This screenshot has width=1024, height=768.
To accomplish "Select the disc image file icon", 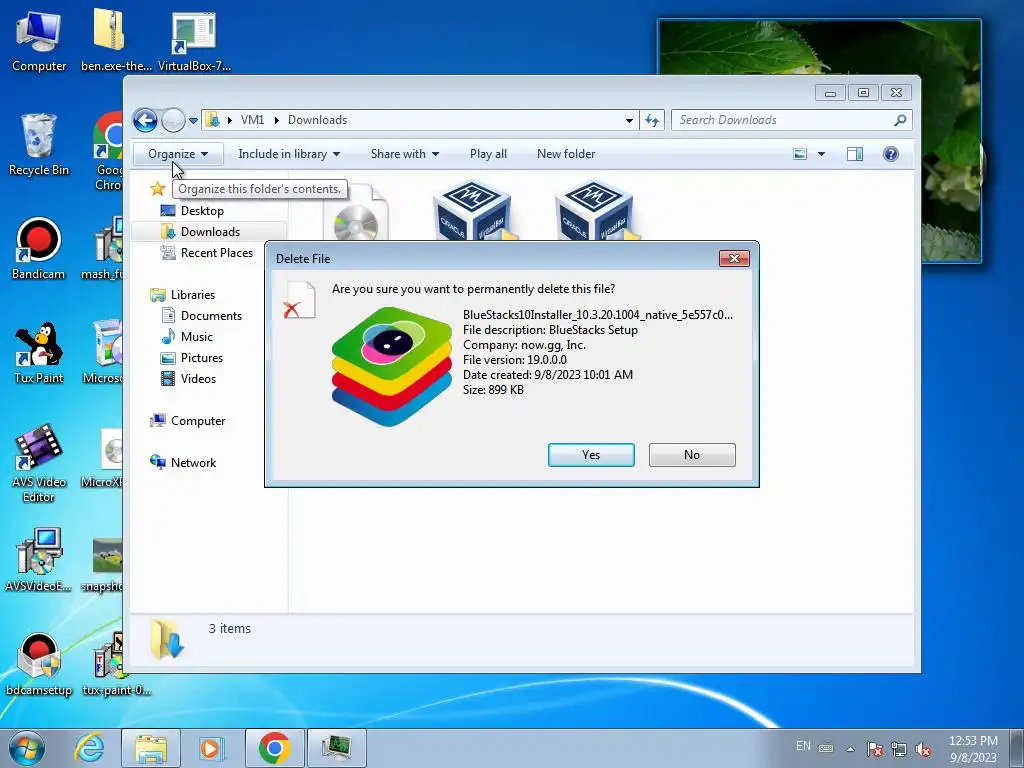I will click(x=356, y=212).
